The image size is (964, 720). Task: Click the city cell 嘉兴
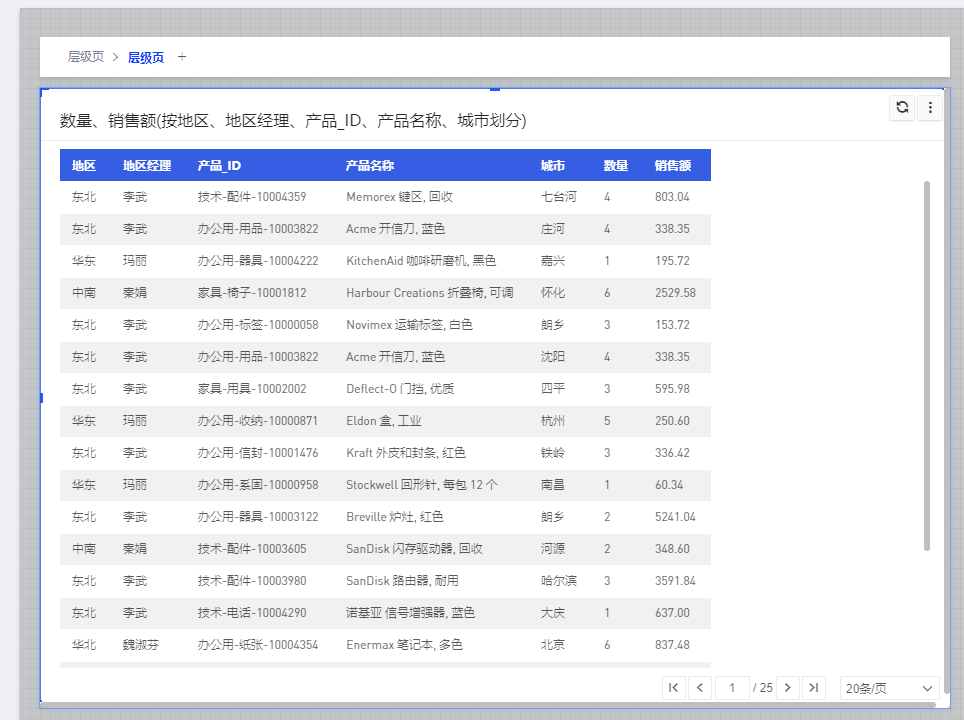point(553,261)
